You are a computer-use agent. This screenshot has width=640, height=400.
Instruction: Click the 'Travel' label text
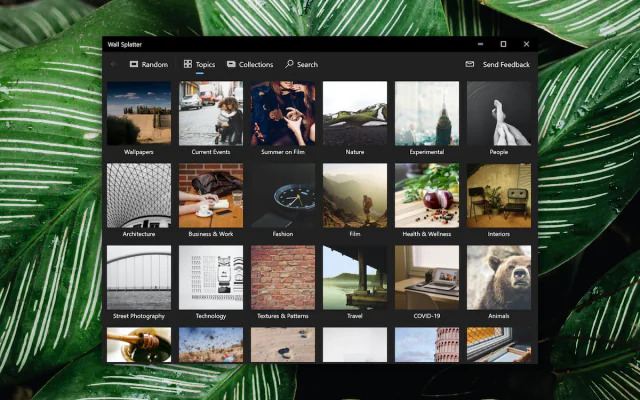pyautogui.click(x=355, y=316)
